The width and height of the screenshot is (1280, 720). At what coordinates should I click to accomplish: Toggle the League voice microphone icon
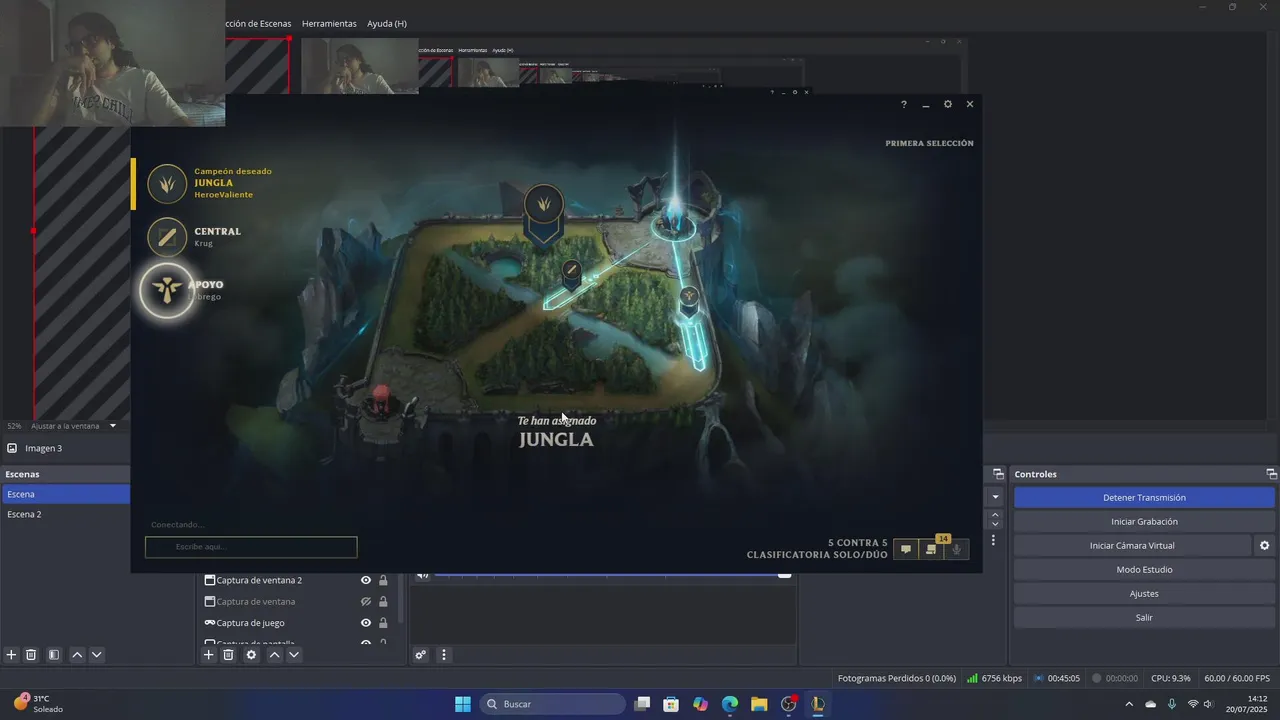(957, 549)
